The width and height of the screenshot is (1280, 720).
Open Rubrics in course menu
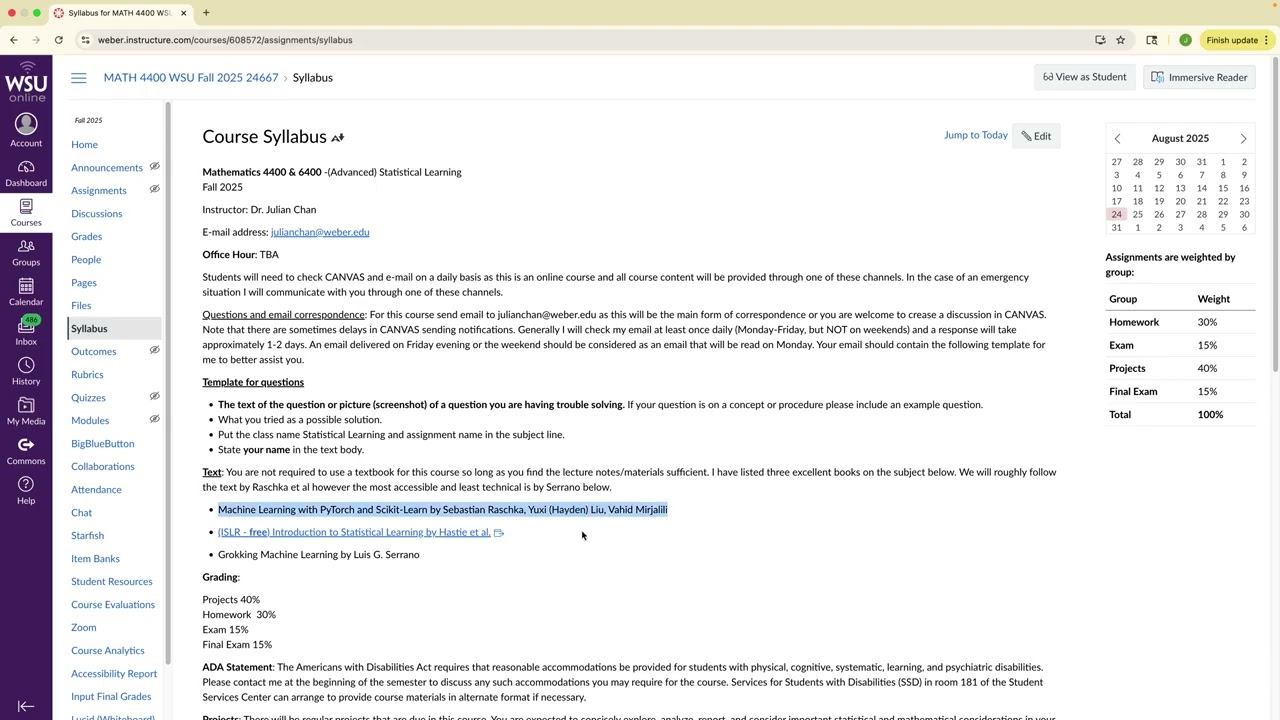coord(87,375)
